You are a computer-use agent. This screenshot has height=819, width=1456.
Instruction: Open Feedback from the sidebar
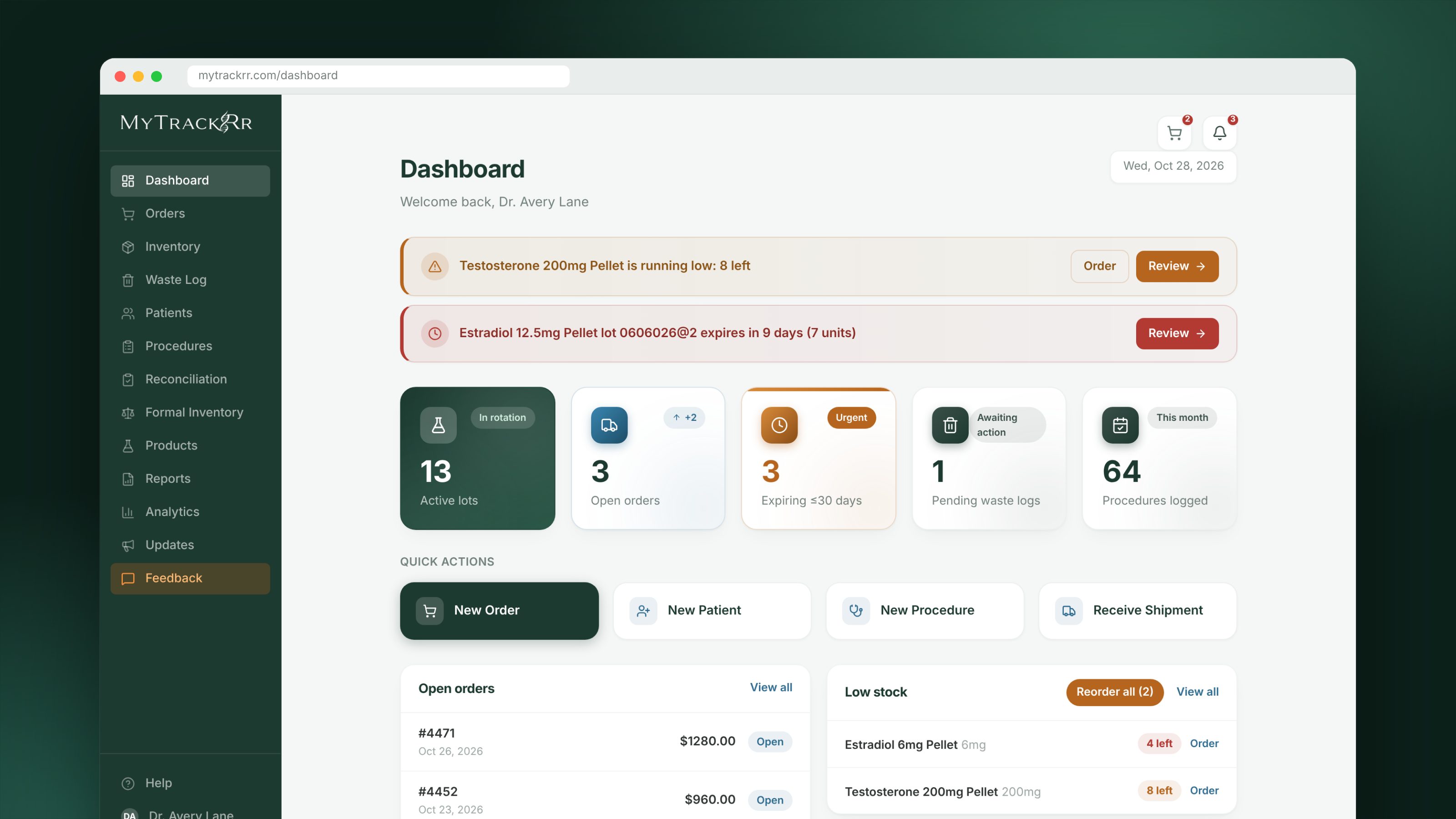coord(190,578)
